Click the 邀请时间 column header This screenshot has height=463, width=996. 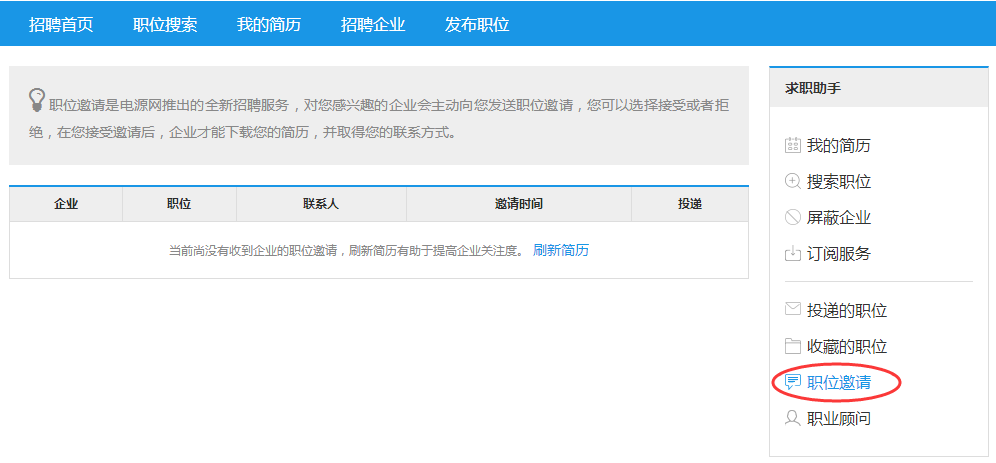click(x=518, y=204)
